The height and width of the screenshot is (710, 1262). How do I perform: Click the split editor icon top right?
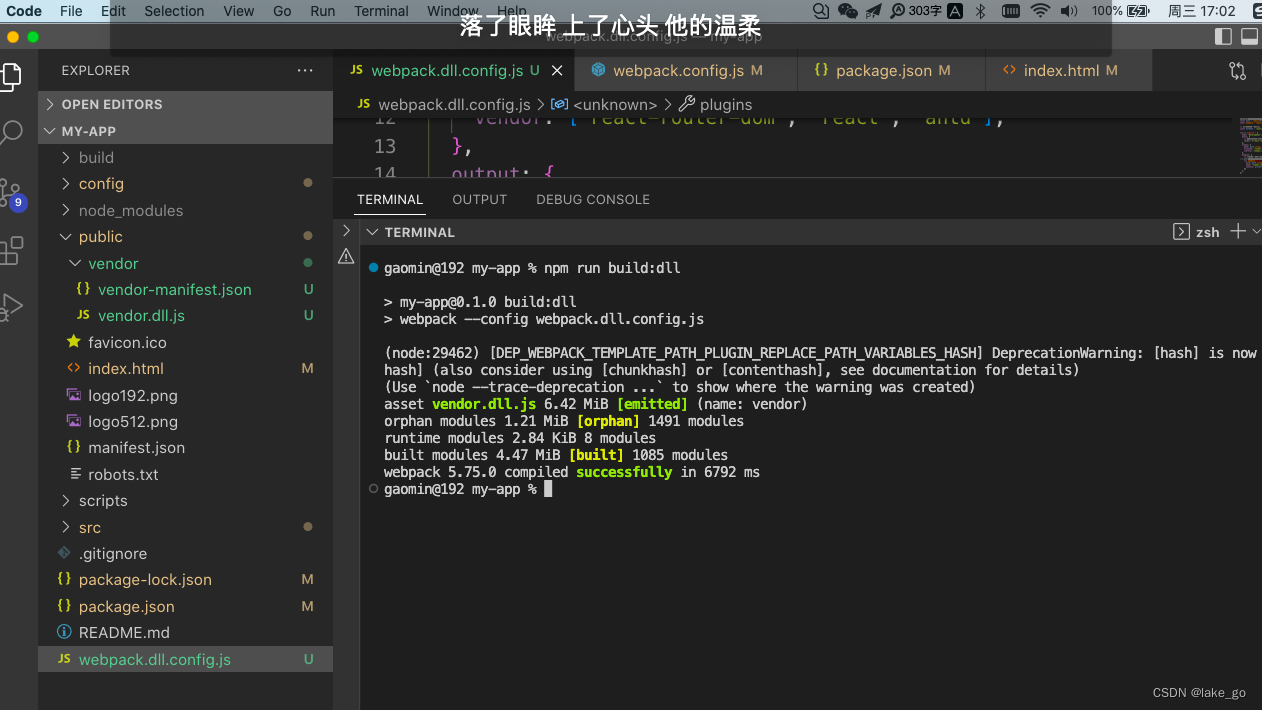click(x=1237, y=71)
